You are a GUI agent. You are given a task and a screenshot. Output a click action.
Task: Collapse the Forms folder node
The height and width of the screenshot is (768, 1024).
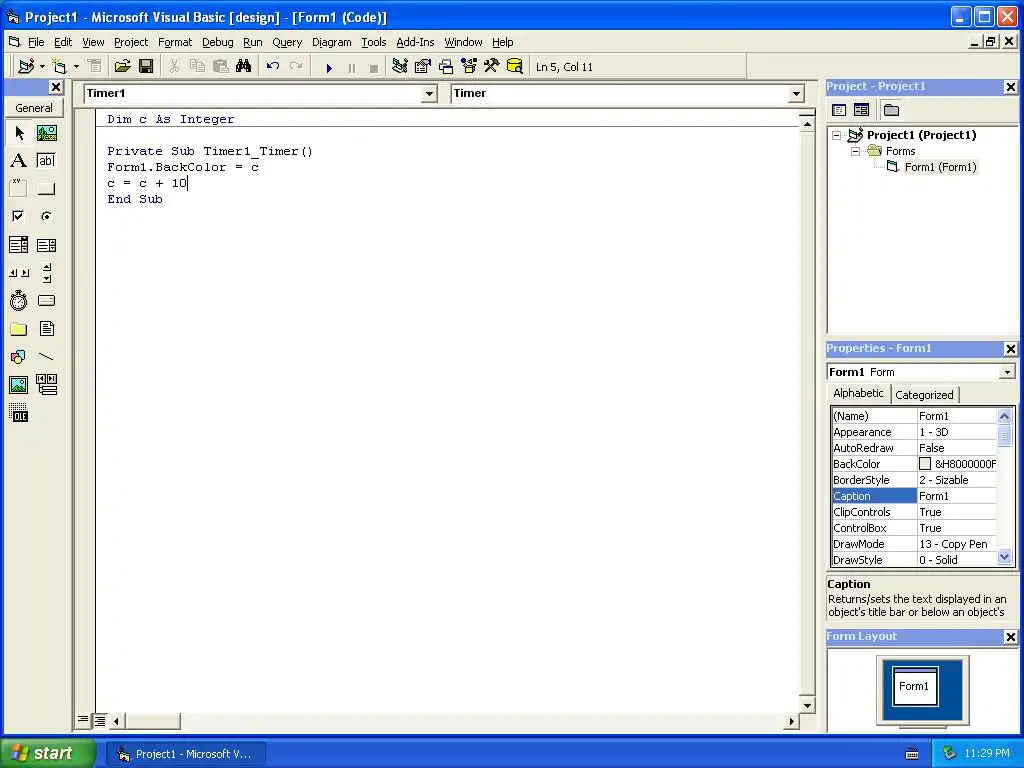pos(856,152)
